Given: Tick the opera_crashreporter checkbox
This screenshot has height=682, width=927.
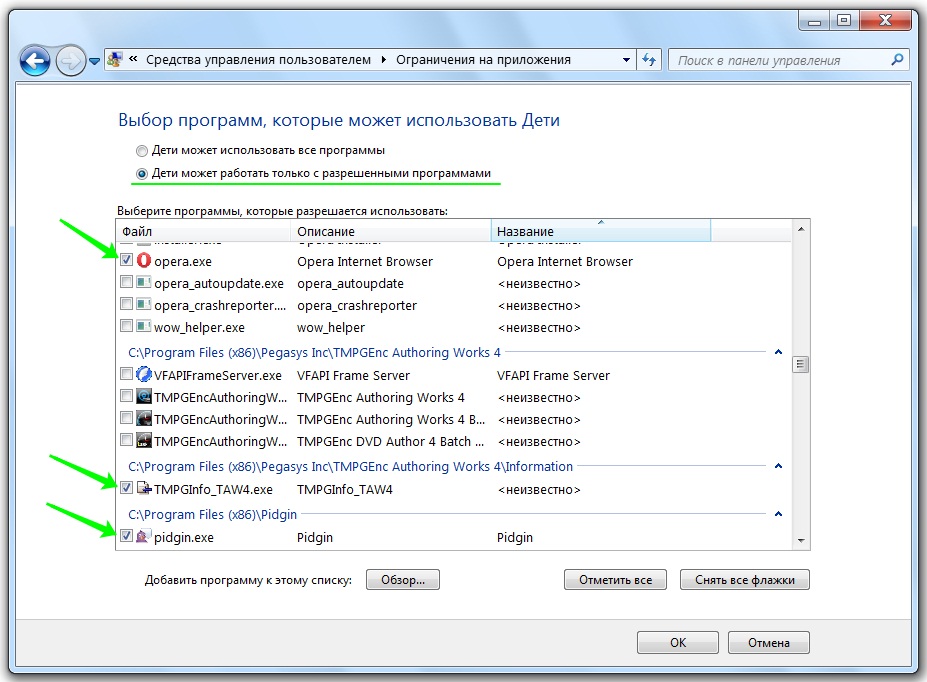Looking at the screenshot, I should tap(126, 304).
